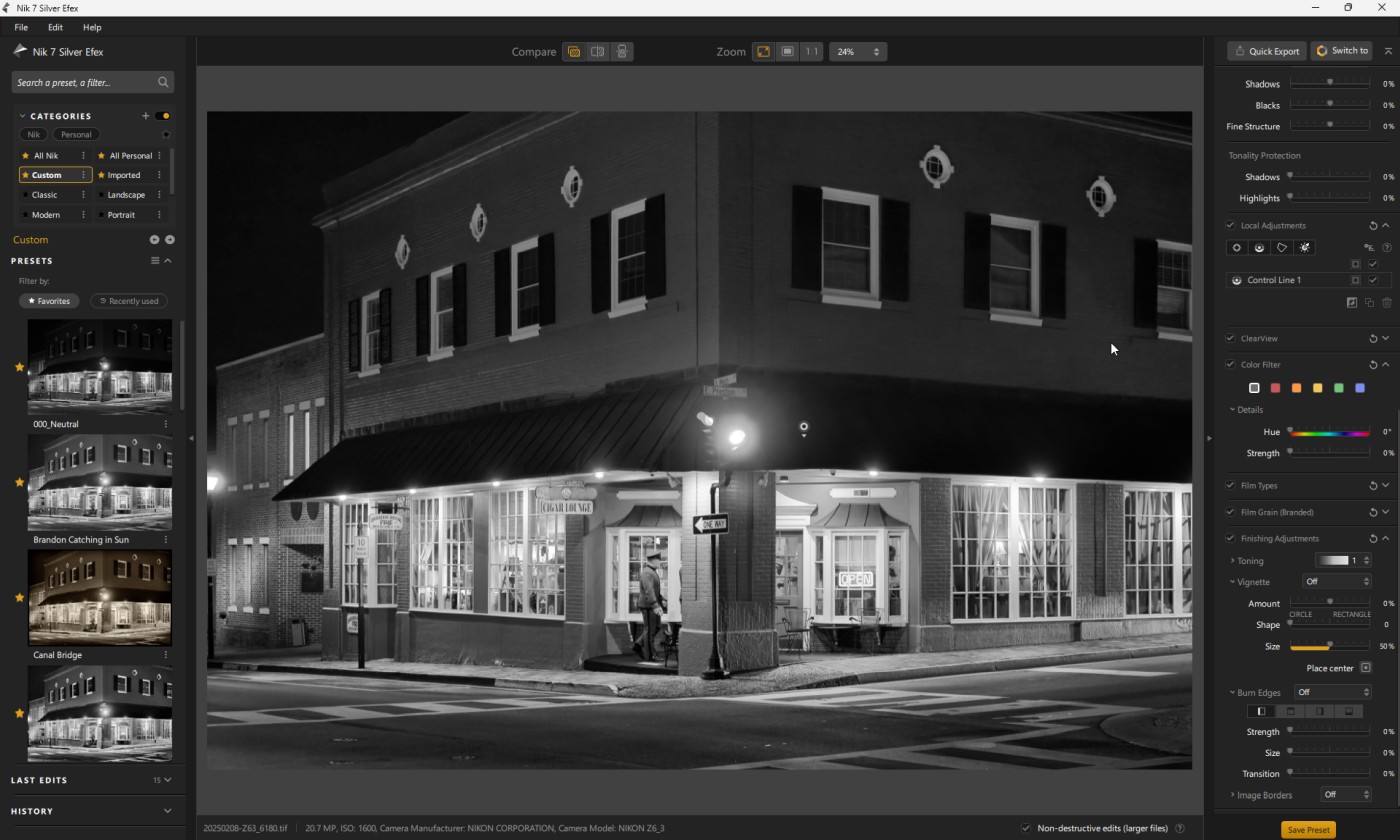This screenshot has width=1400, height=840.
Task: Open the Vignette preset dropdown
Action: pos(1336,582)
